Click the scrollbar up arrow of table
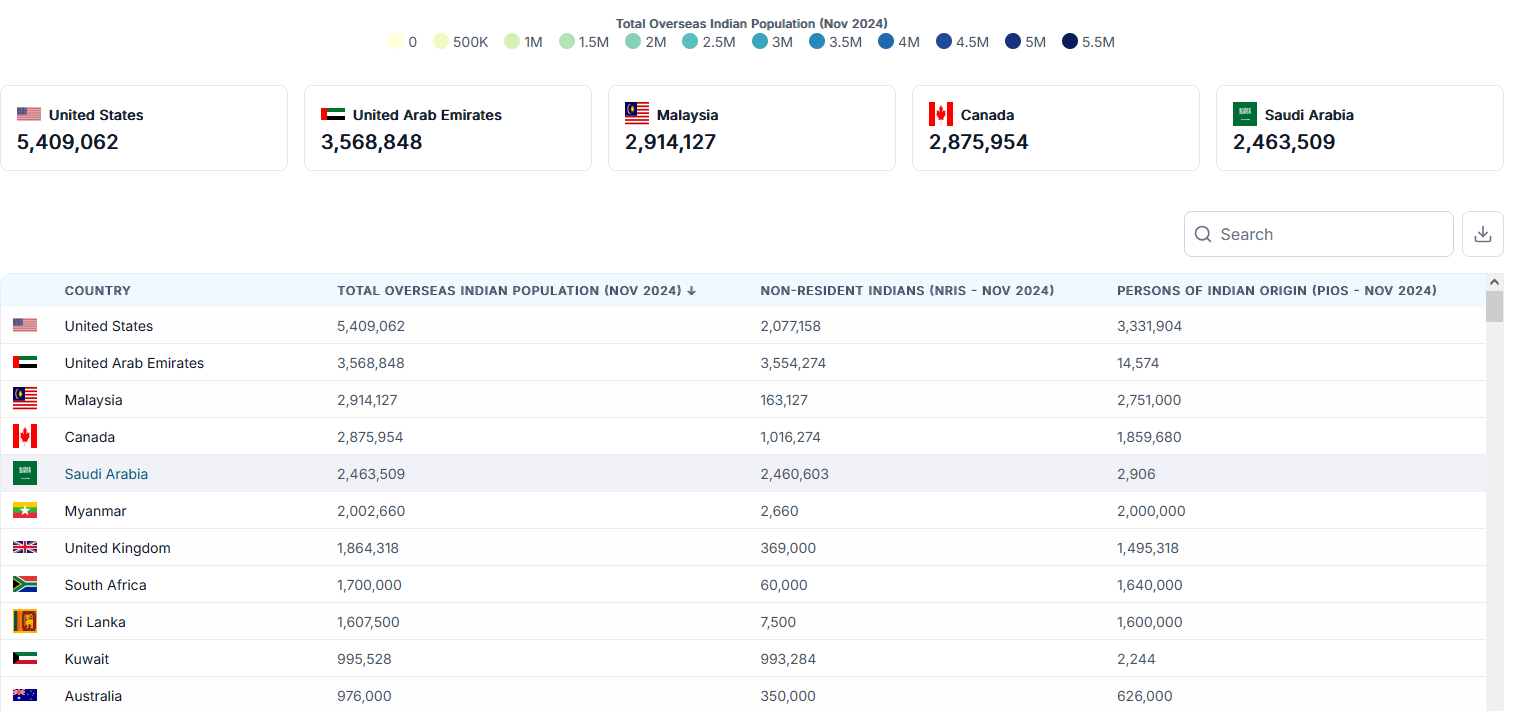Viewport: 1527px width, 711px height. click(1494, 282)
